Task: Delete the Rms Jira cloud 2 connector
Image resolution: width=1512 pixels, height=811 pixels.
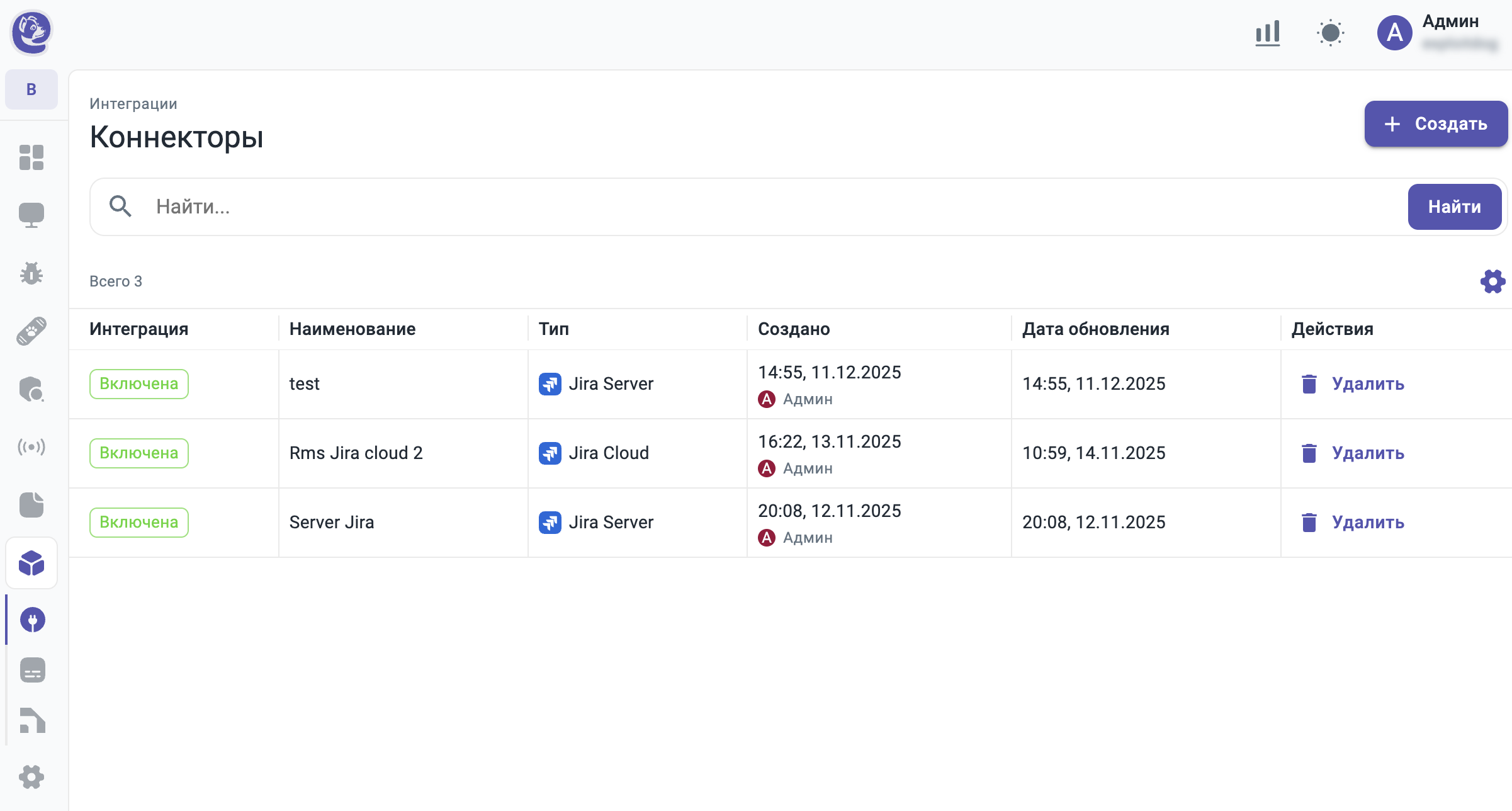Action: click(1367, 453)
